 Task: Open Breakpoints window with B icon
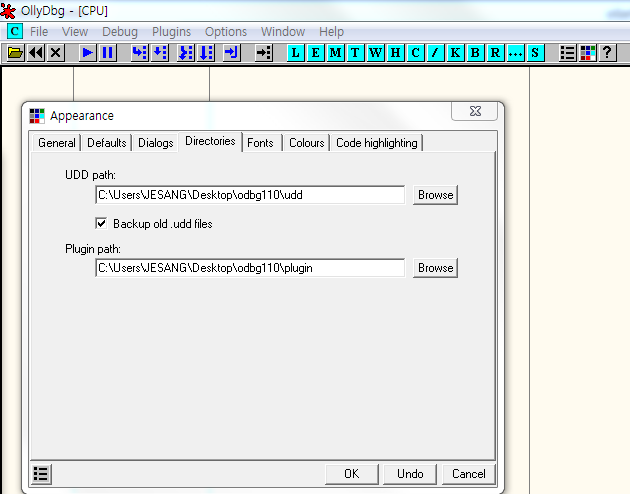475,53
